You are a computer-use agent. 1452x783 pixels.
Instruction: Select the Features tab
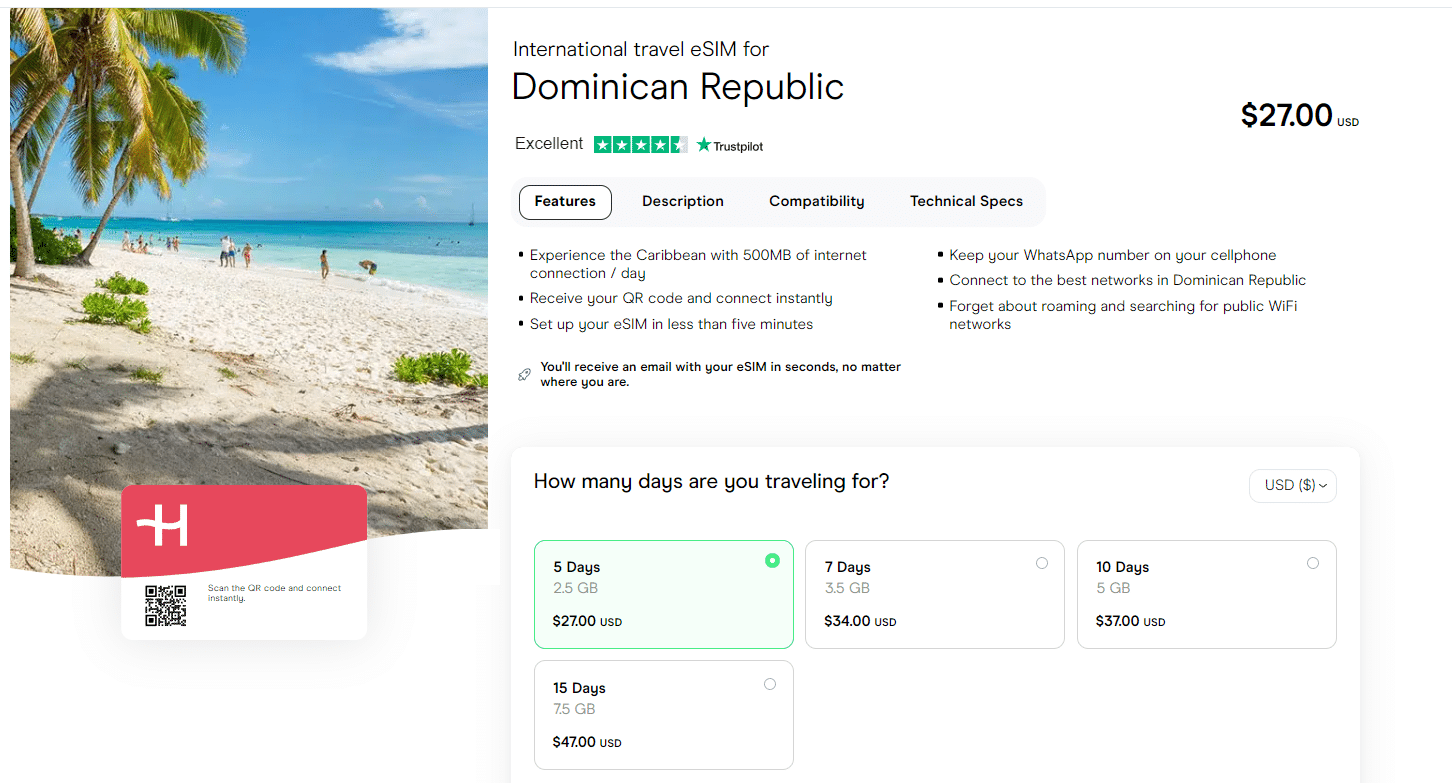(565, 201)
